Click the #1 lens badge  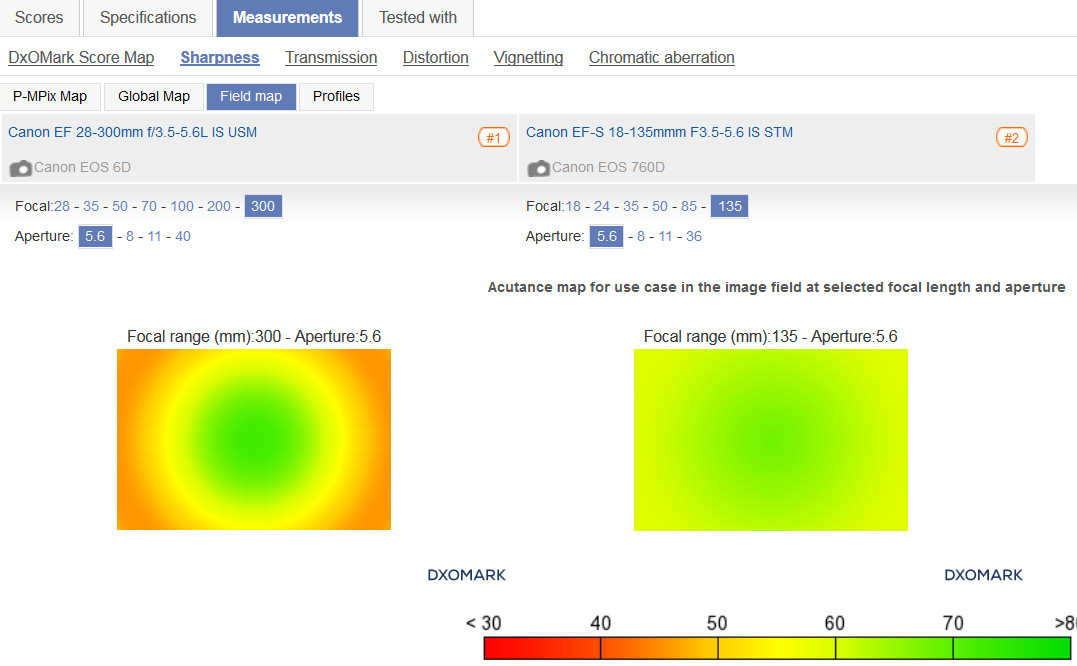tap(494, 137)
